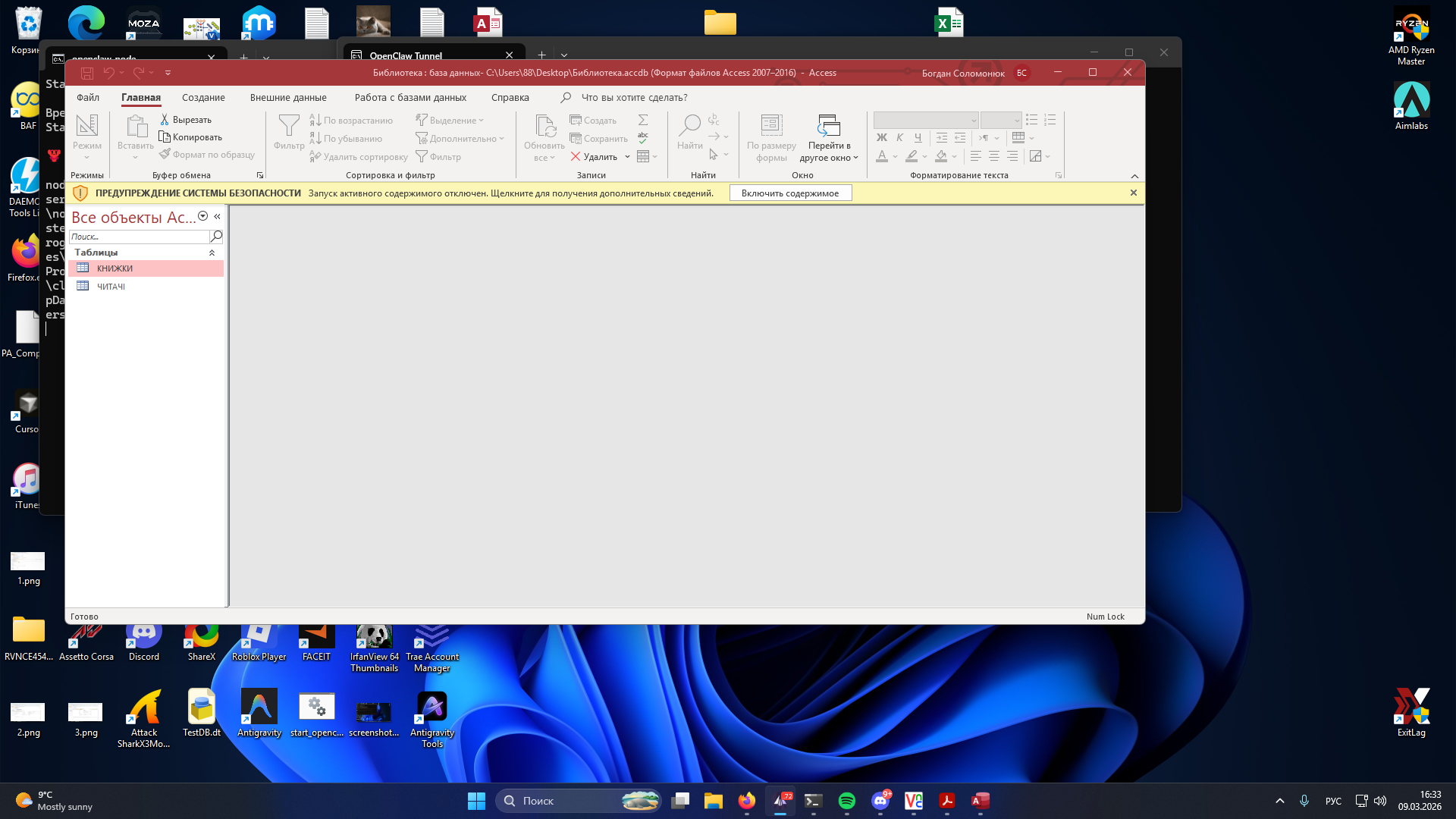Toggle Bold (Ж) formatting
1456x819 pixels.
point(881,138)
